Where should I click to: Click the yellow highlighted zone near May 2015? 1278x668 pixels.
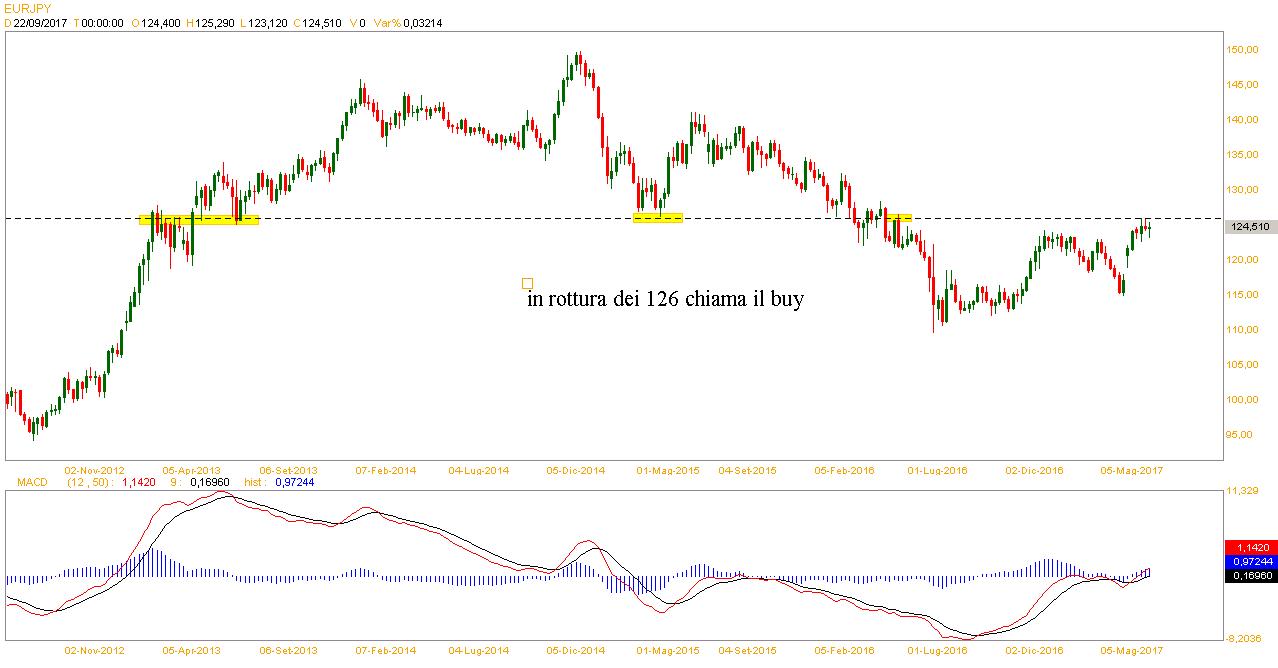(658, 218)
